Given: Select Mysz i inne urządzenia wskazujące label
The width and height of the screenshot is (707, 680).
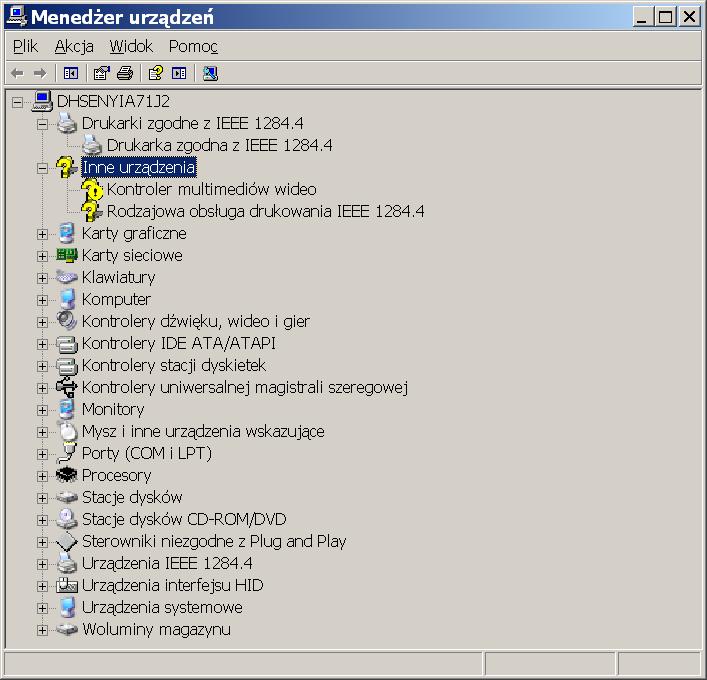Looking at the screenshot, I should 203,432.
